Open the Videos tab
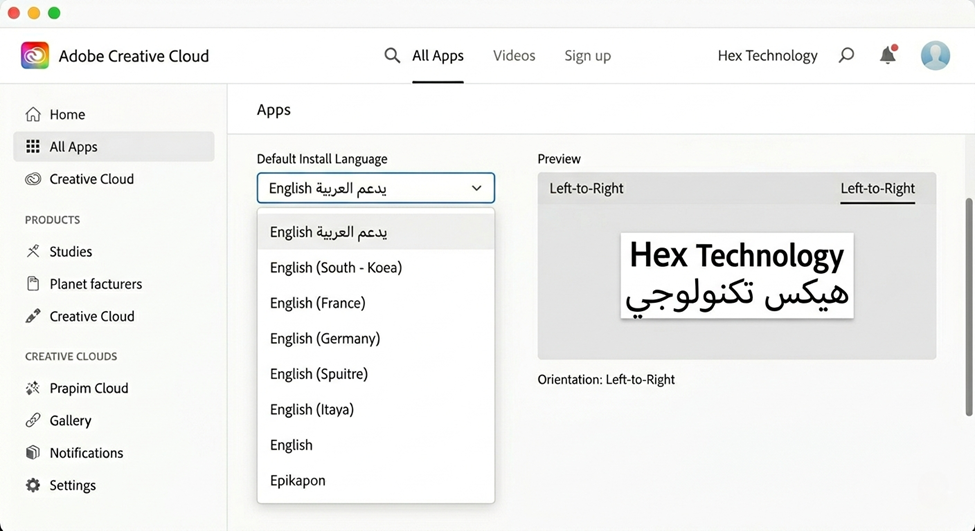The width and height of the screenshot is (975, 531). 514,55
